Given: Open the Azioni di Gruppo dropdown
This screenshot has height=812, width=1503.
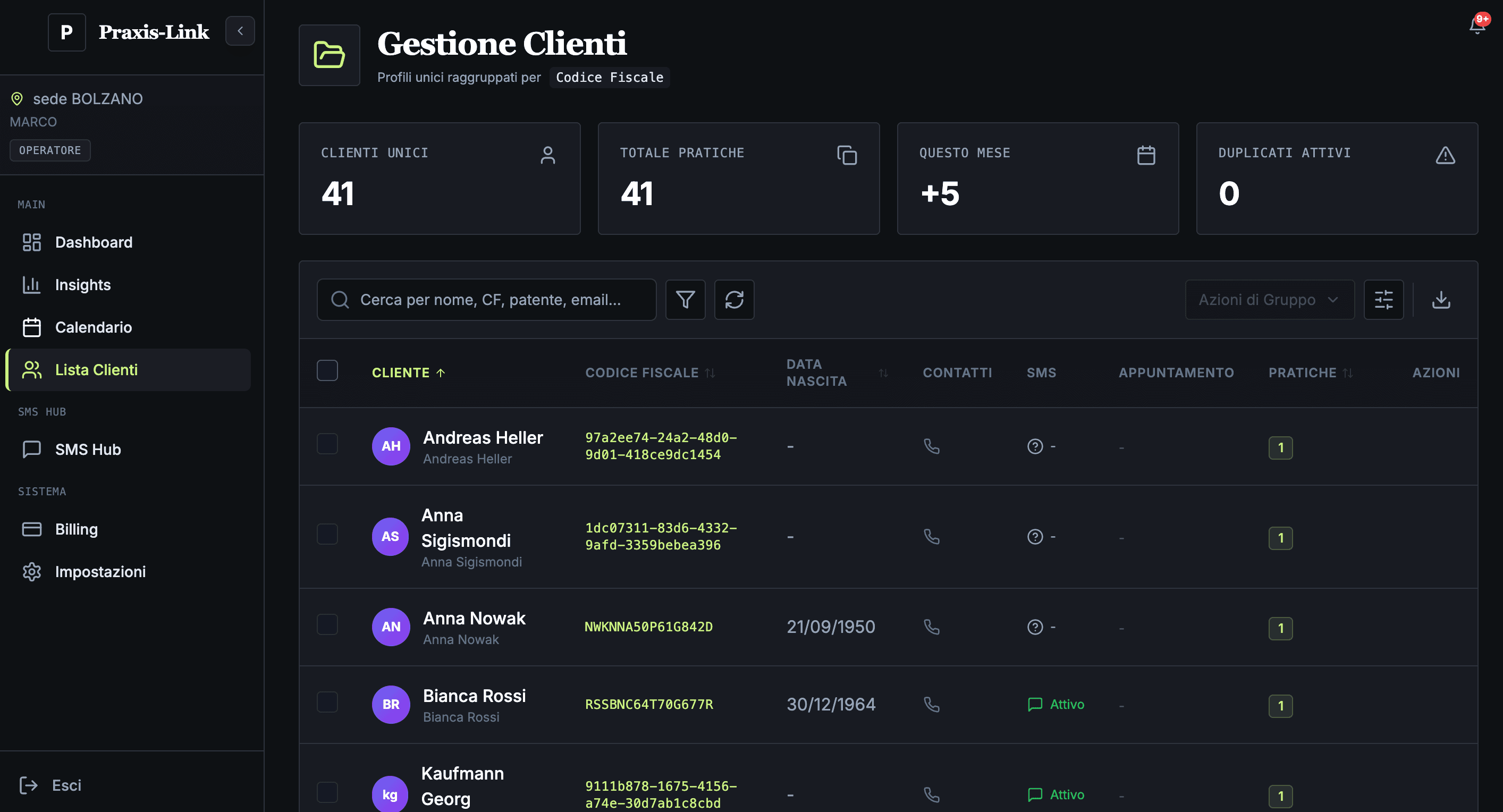Looking at the screenshot, I should [1270, 299].
